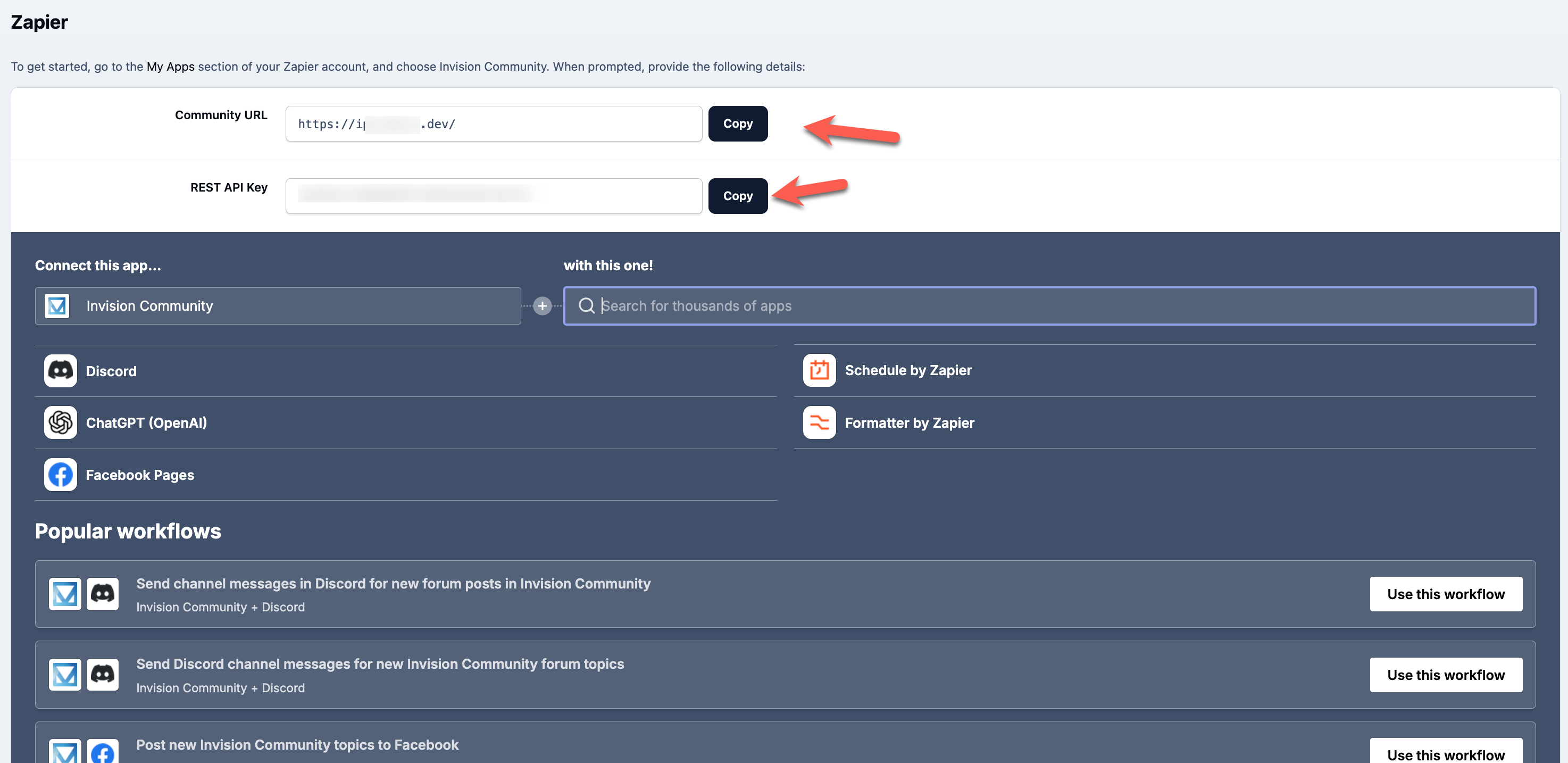Click Invision icon in forum posts workflow
The width and height of the screenshot is (1568, 763).
click(x=65, y=594)
